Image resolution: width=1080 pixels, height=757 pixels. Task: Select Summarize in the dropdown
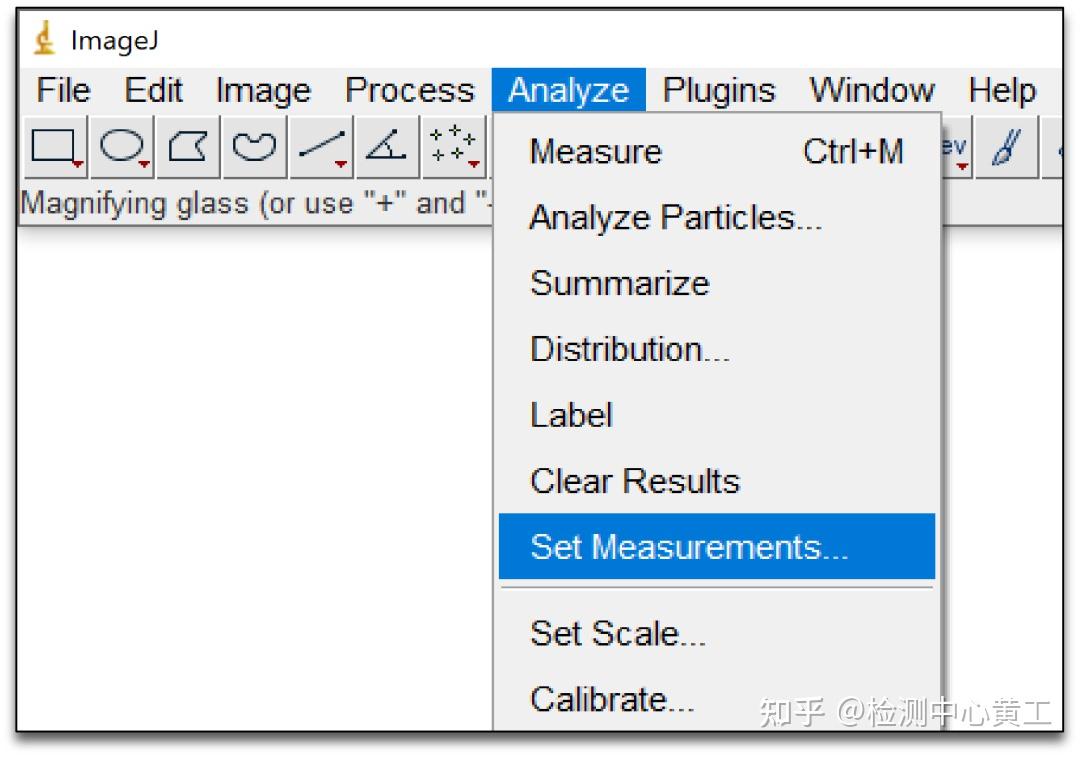tap(619, 283)
